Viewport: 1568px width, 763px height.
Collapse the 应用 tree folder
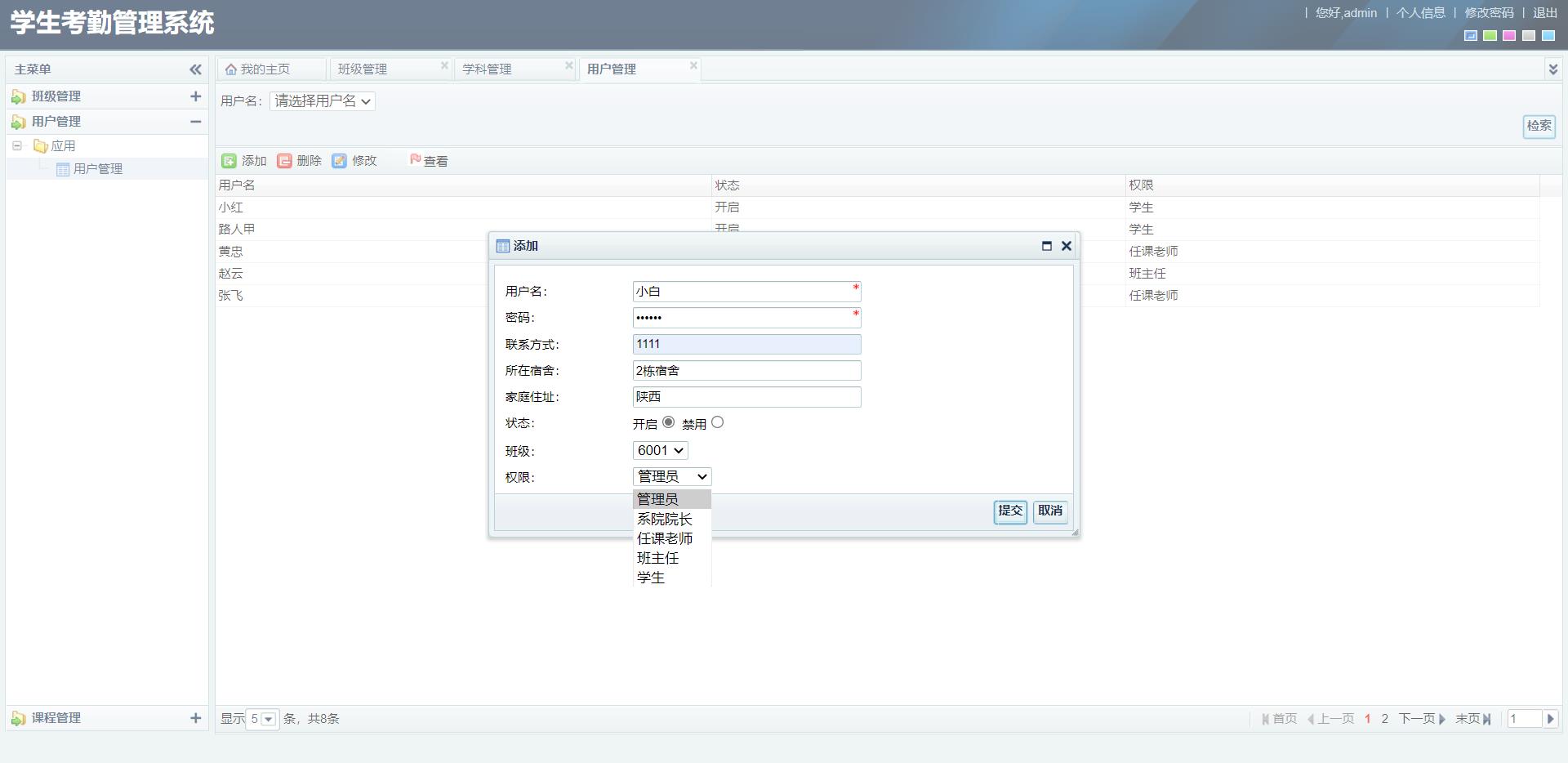point(16,146)
